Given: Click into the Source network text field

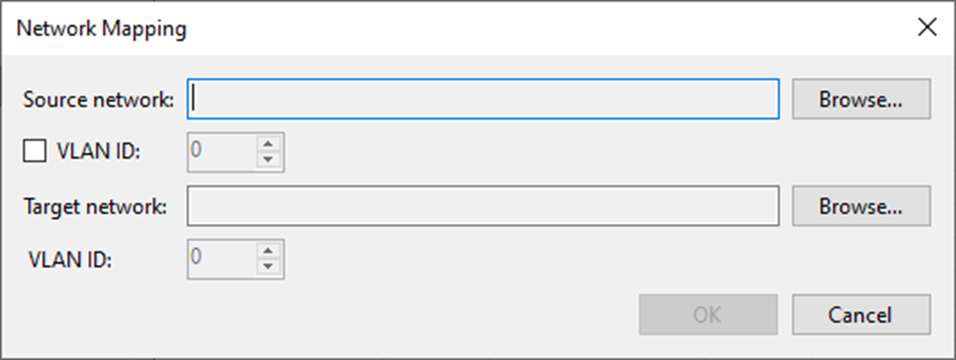Looking at the screenshot, I should (483, 99).
